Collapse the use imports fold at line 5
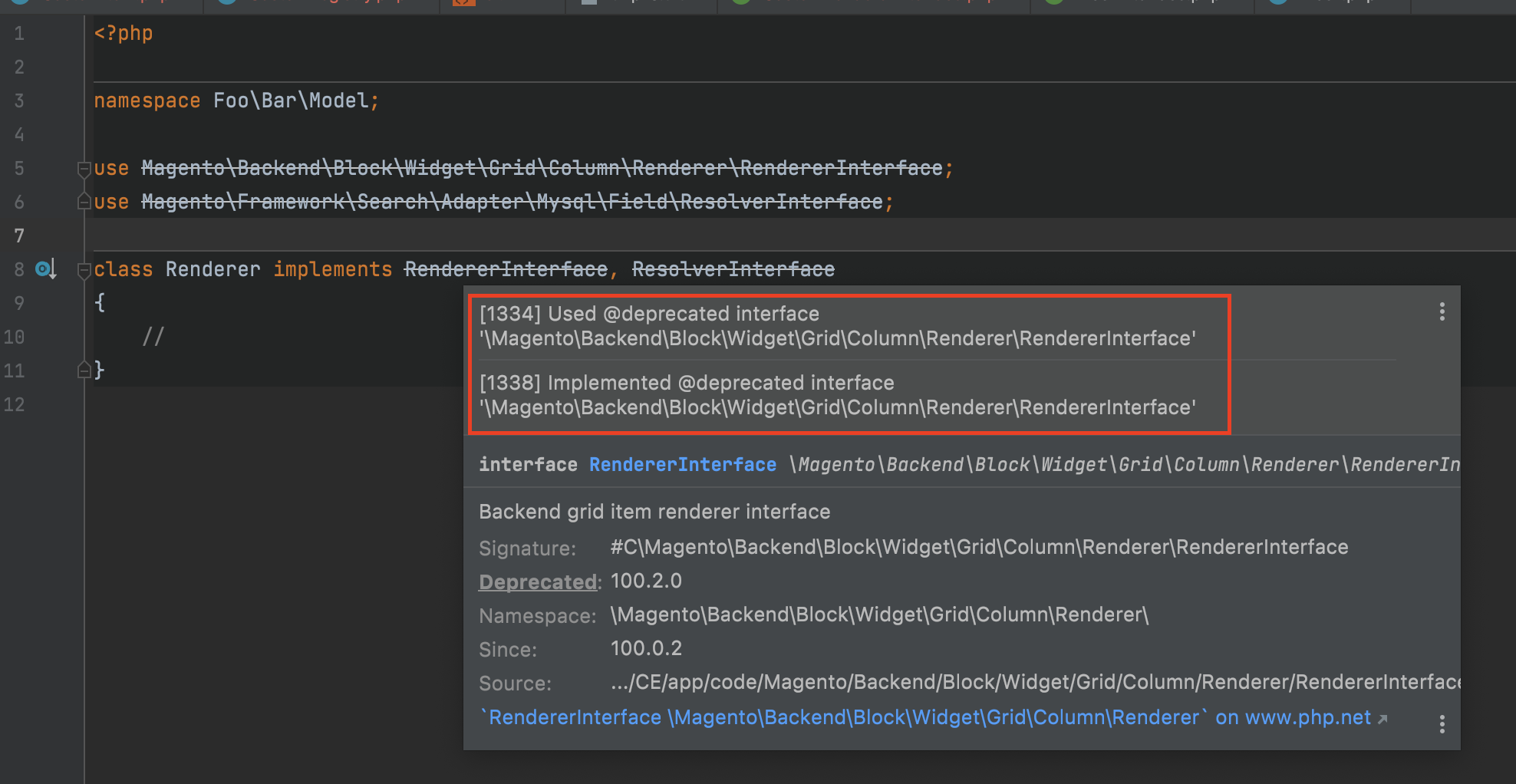 pyautogui.click(x=84, y=169)
